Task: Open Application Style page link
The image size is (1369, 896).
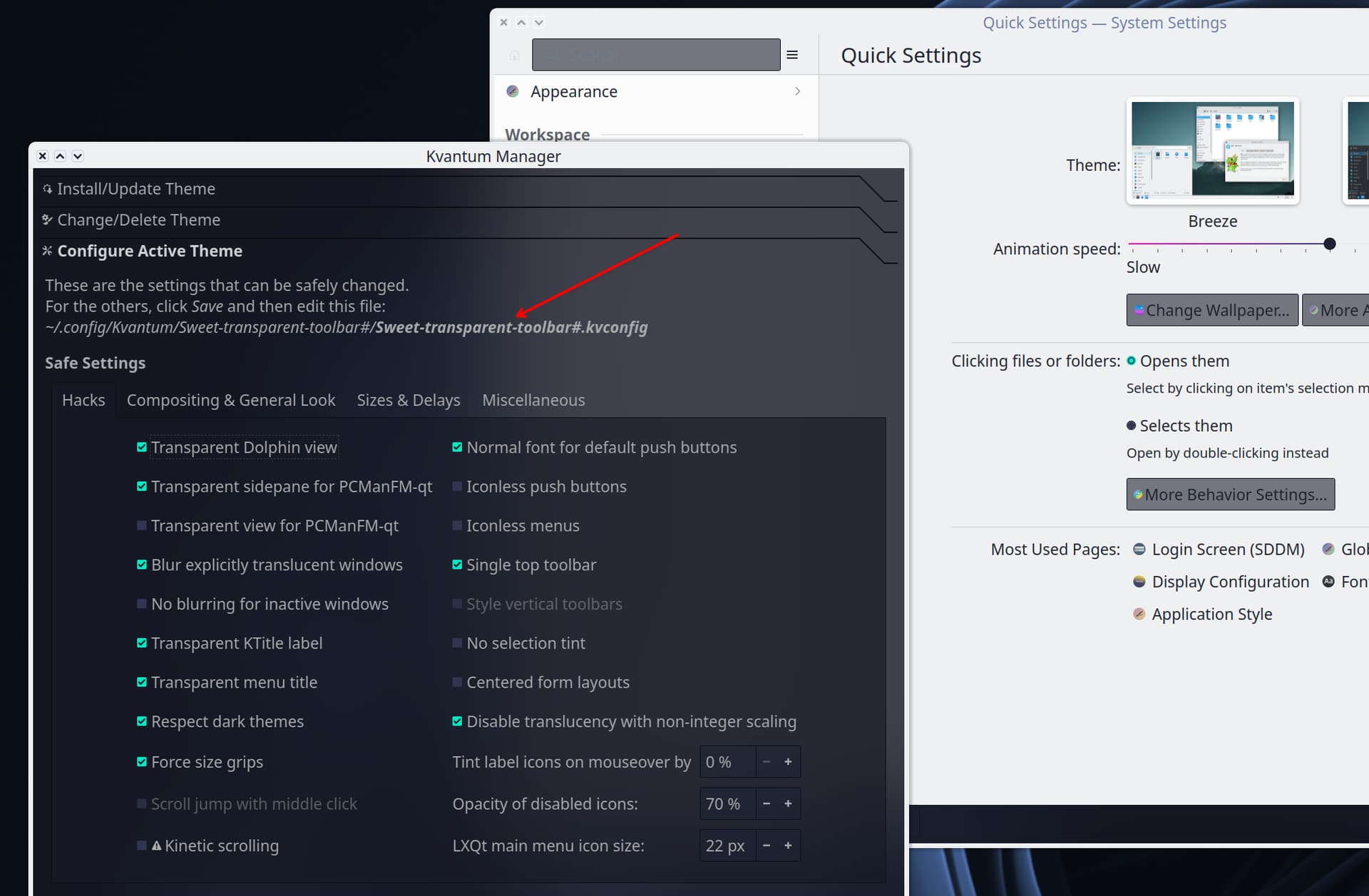Action: click(x=1212, y=614)
